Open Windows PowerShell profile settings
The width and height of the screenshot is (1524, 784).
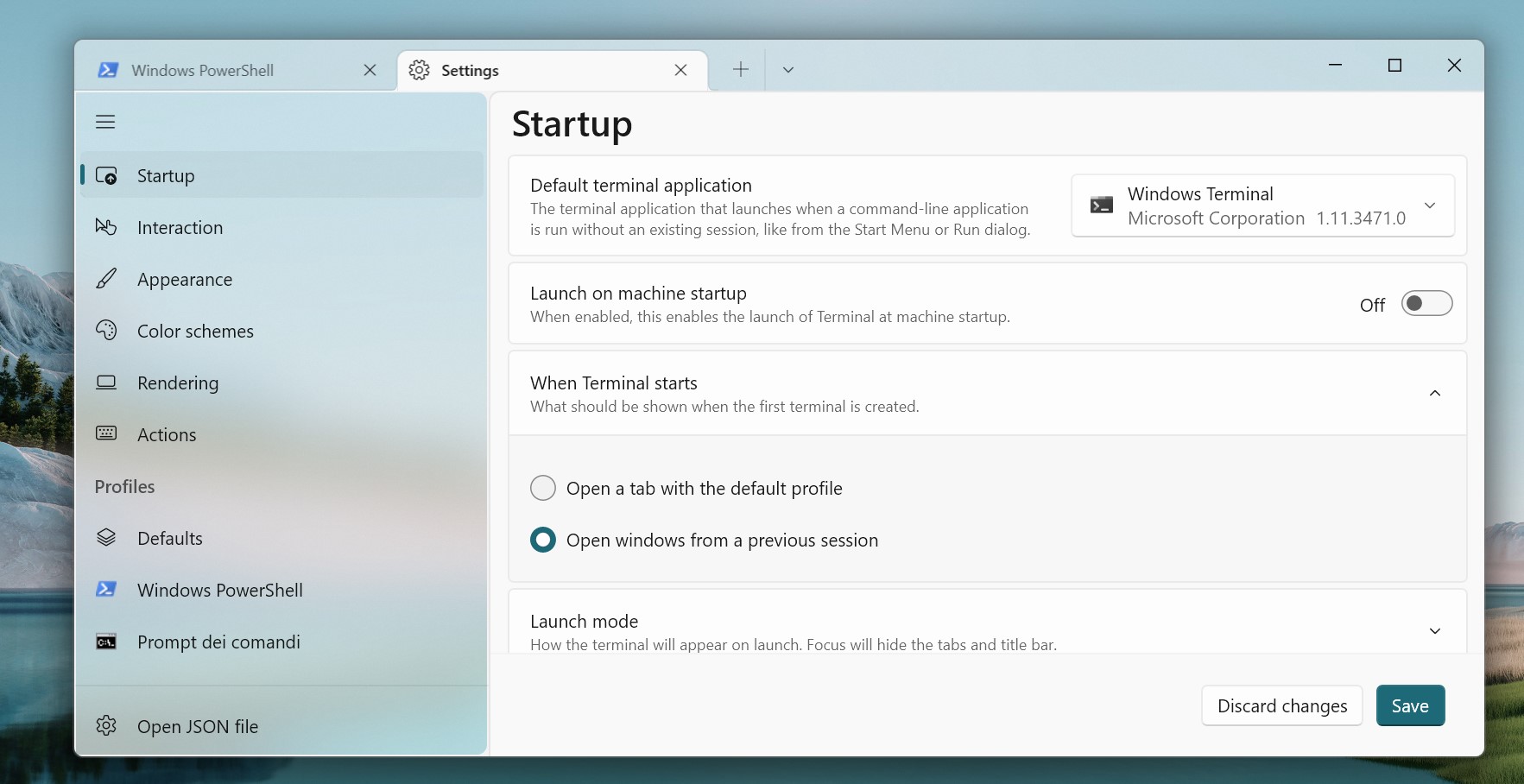click(x=281, y=590)
